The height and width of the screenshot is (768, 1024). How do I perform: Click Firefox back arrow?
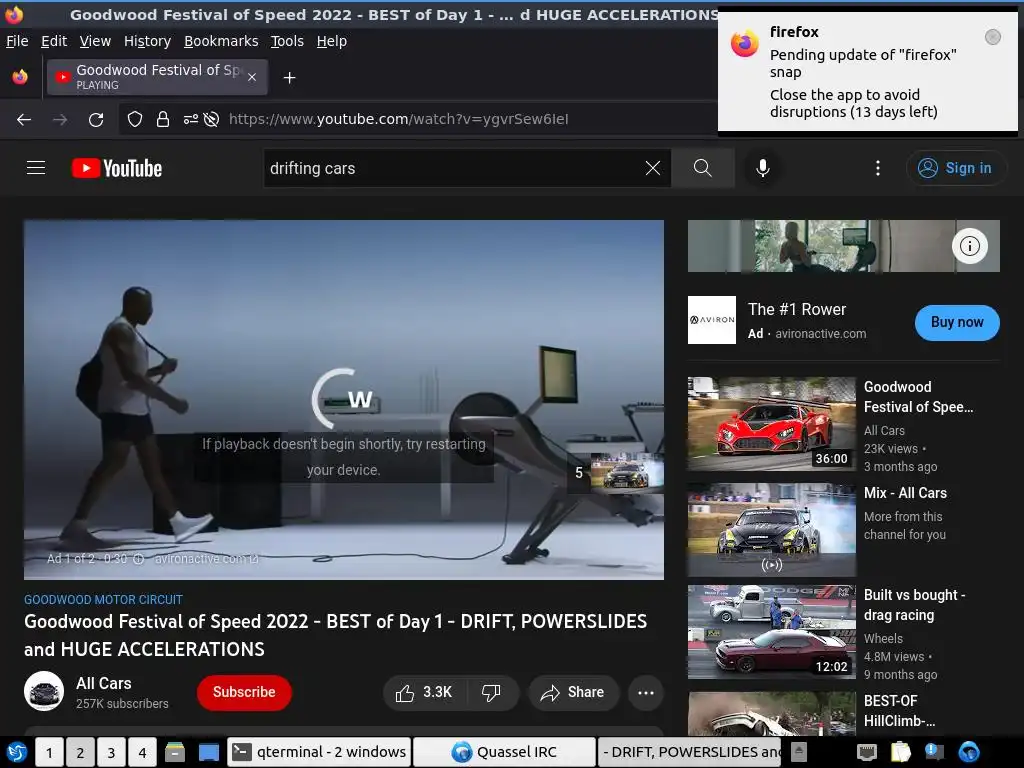[x=24, y=120]
